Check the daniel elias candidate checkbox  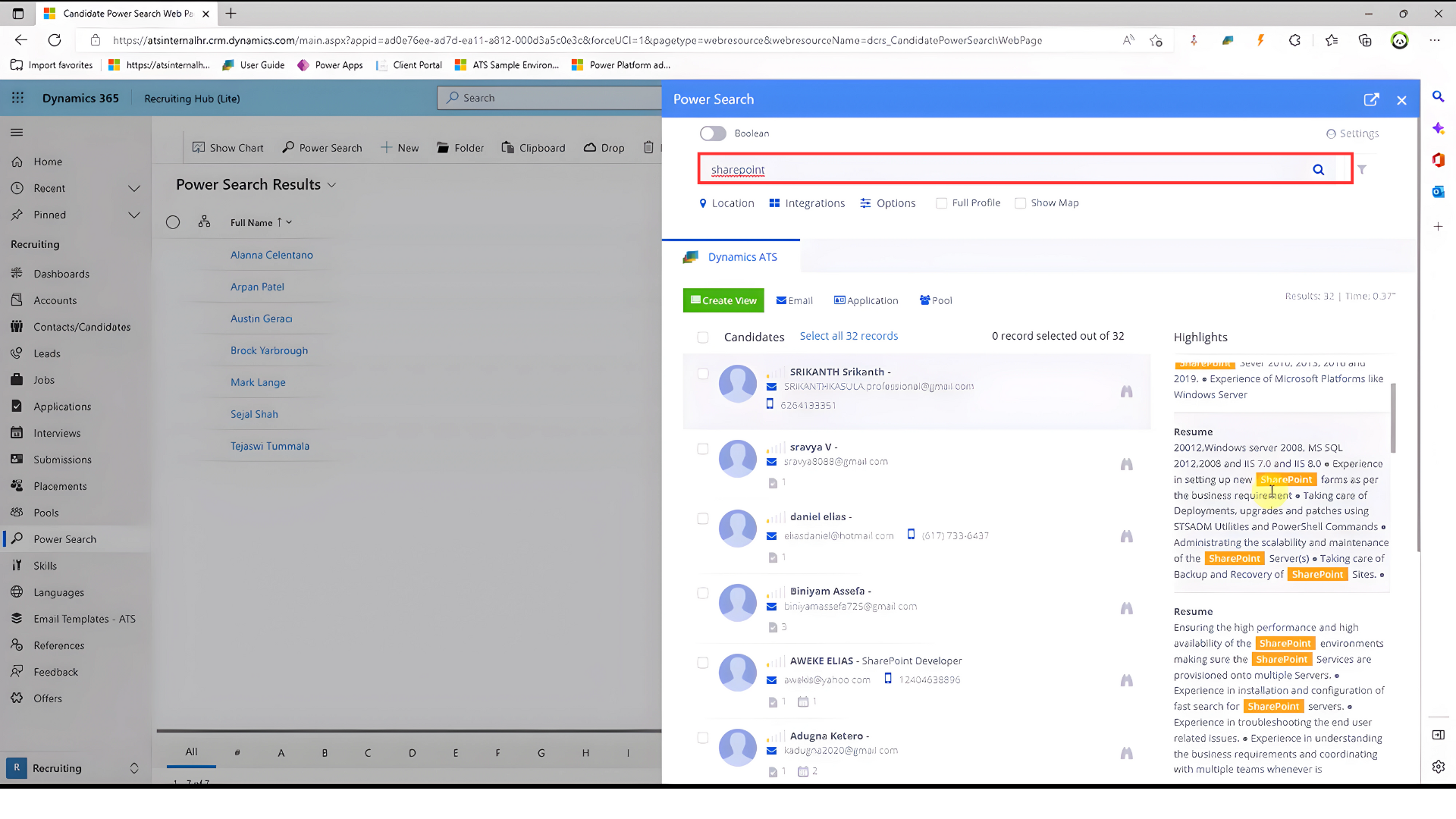[703, 519]
